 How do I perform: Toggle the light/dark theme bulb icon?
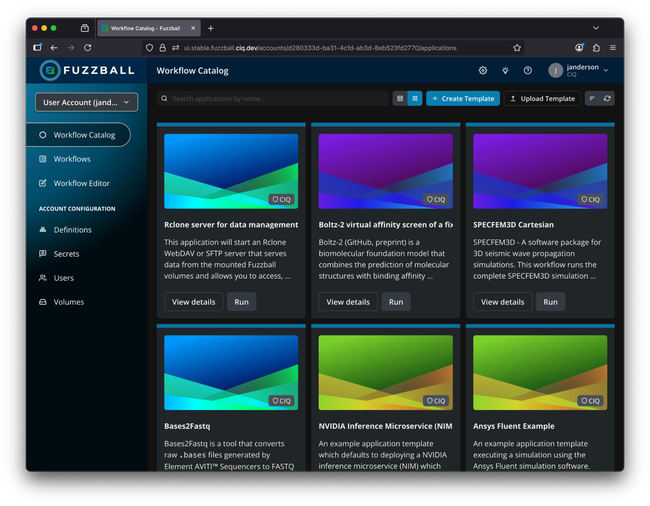[505, 70]
